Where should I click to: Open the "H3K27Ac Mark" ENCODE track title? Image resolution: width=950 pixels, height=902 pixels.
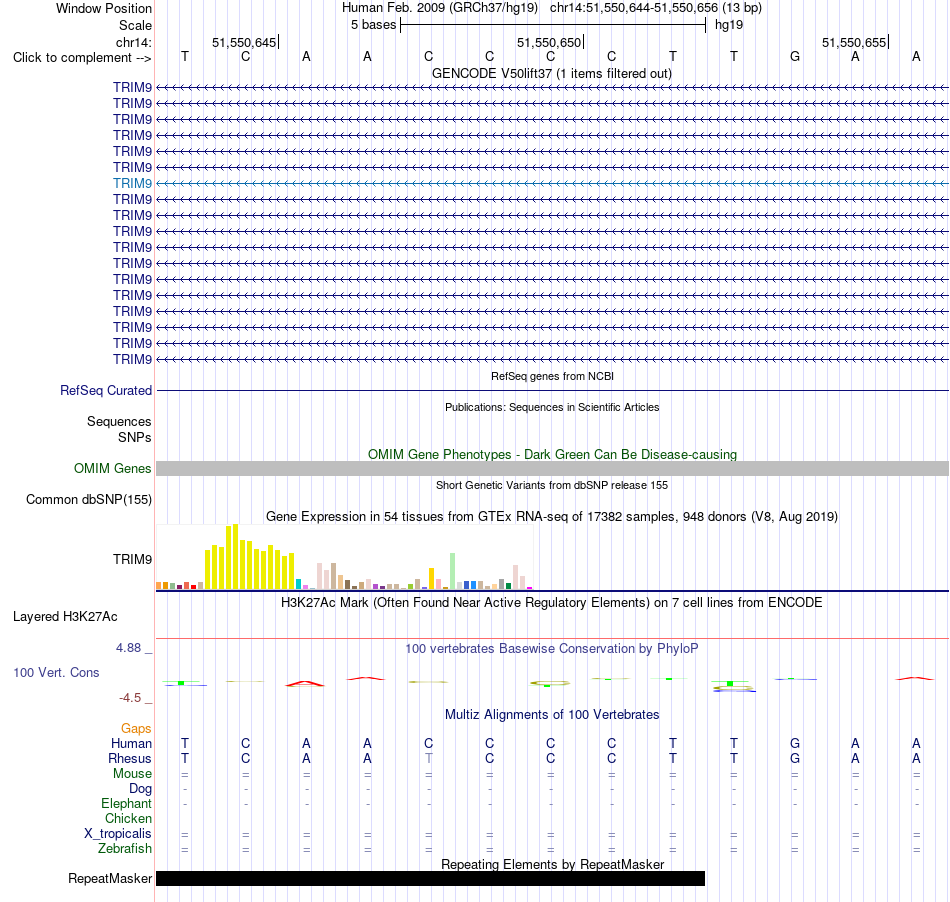click(552, 603)
